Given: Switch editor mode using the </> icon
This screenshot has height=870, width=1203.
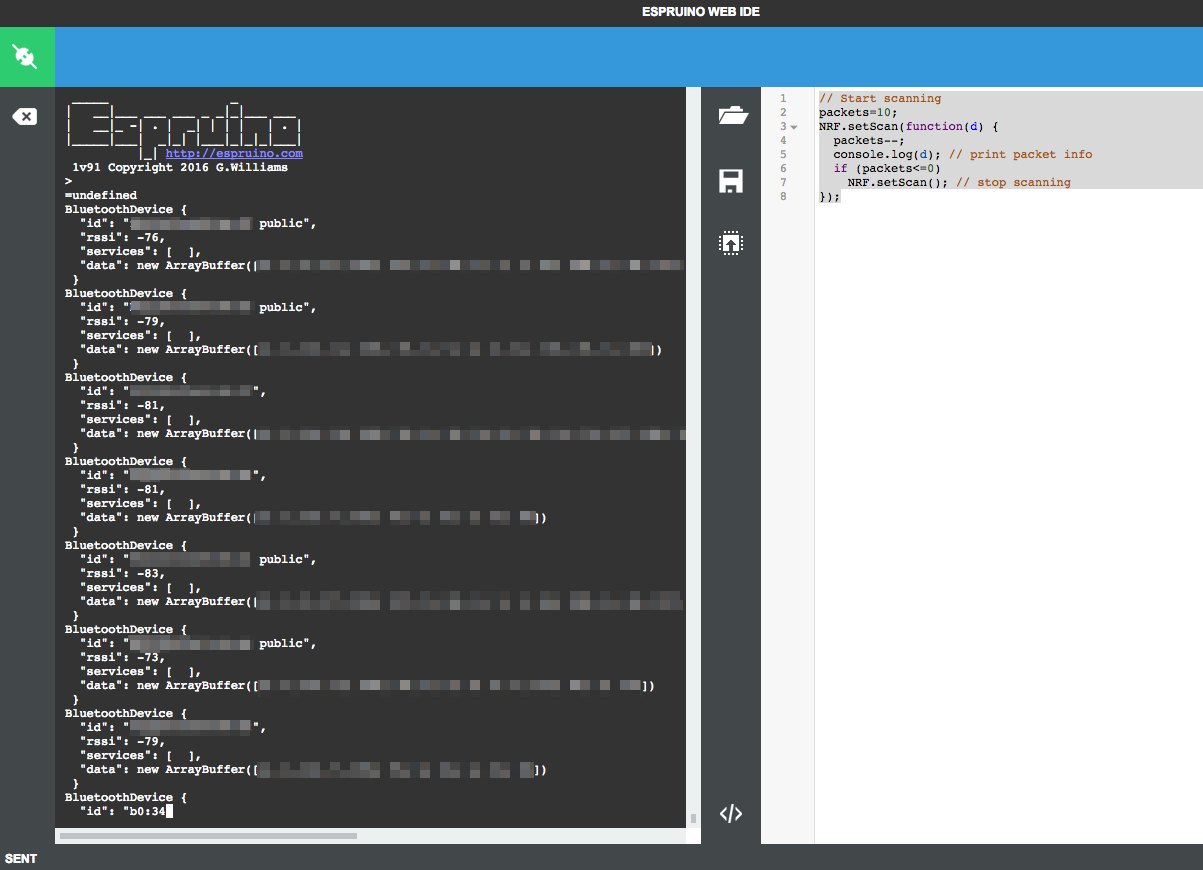Looking at the screenshot, I should coord(731,814).
